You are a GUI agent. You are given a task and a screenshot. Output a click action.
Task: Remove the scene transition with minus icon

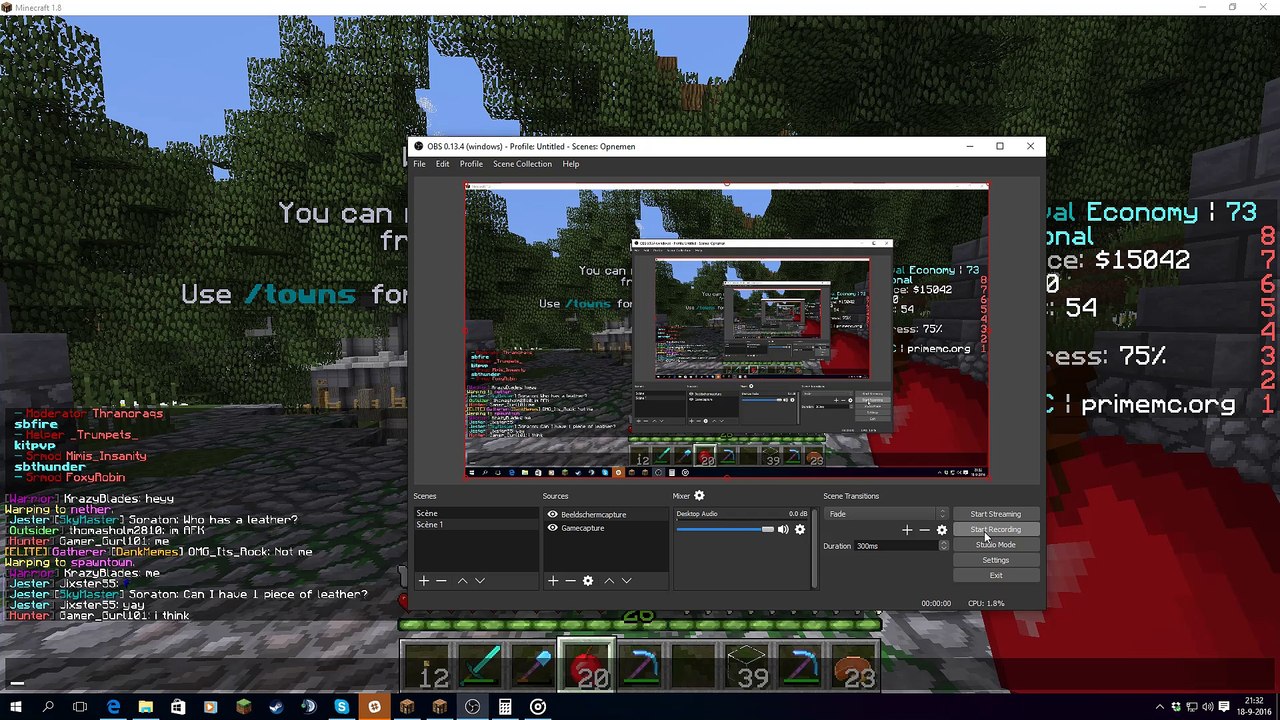924,530
